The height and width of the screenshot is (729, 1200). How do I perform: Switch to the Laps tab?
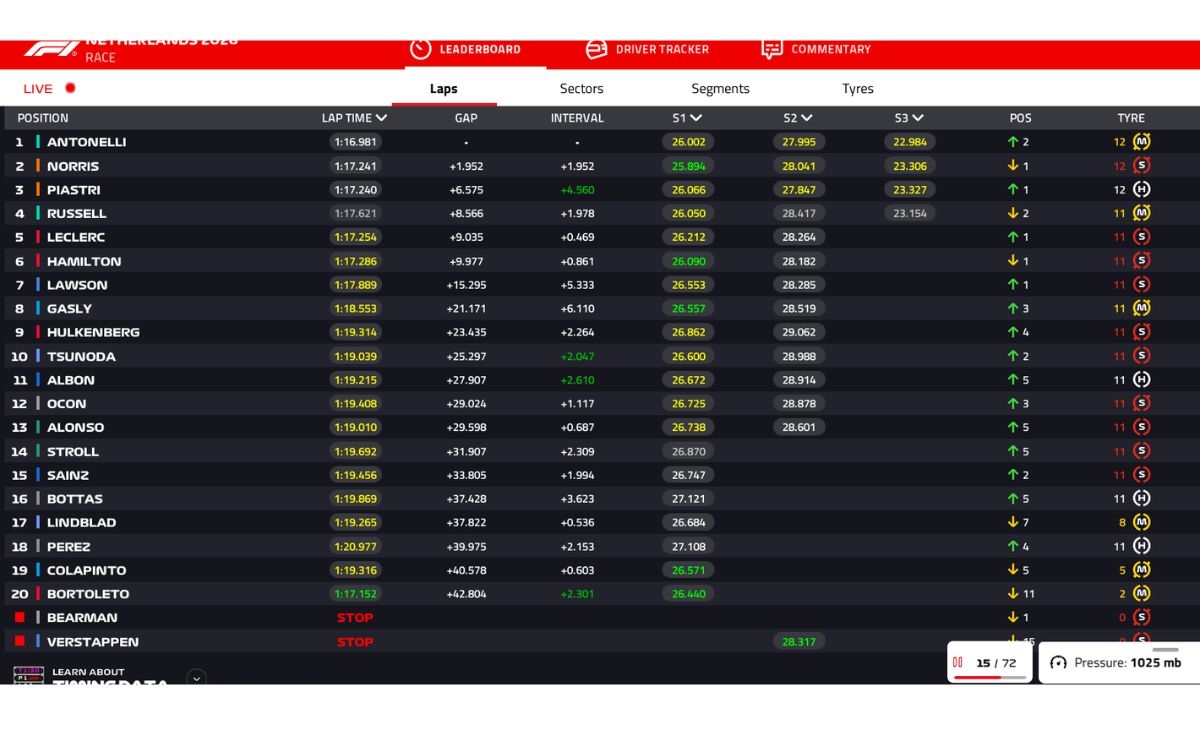click(444, 89)
